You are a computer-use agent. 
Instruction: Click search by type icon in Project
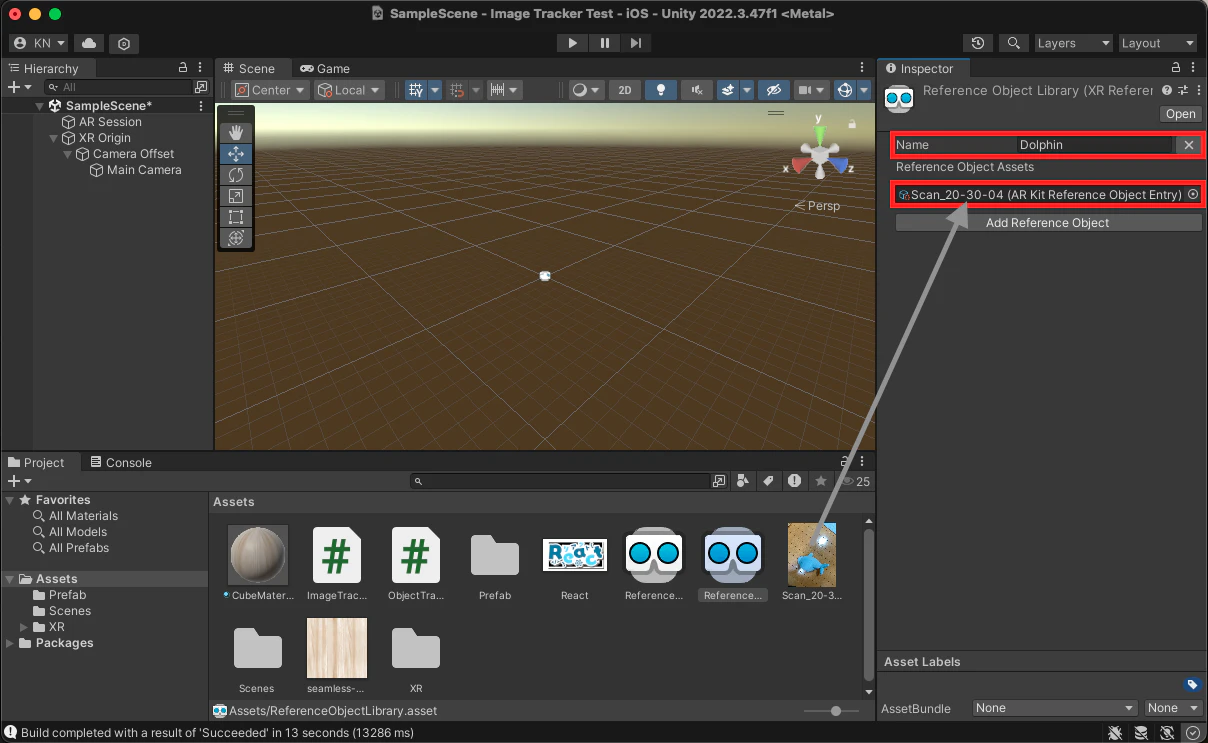(x=743, y=481)
